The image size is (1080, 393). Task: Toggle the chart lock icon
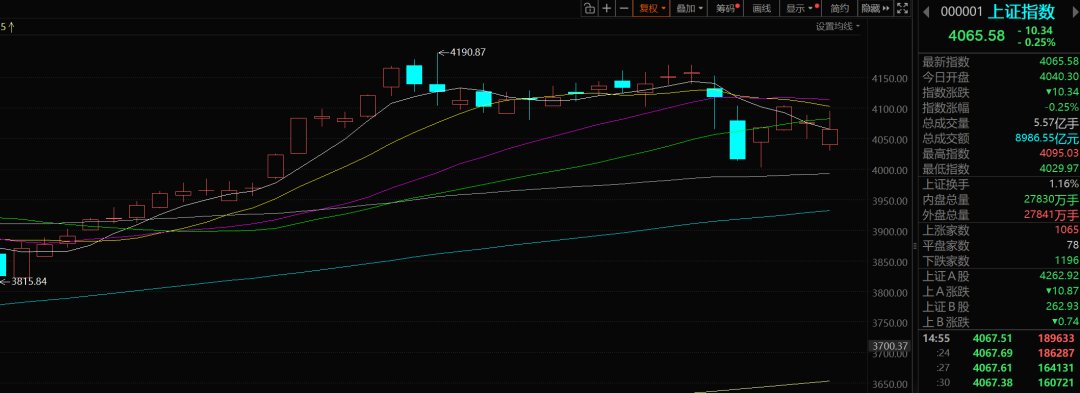pos(589,8)
